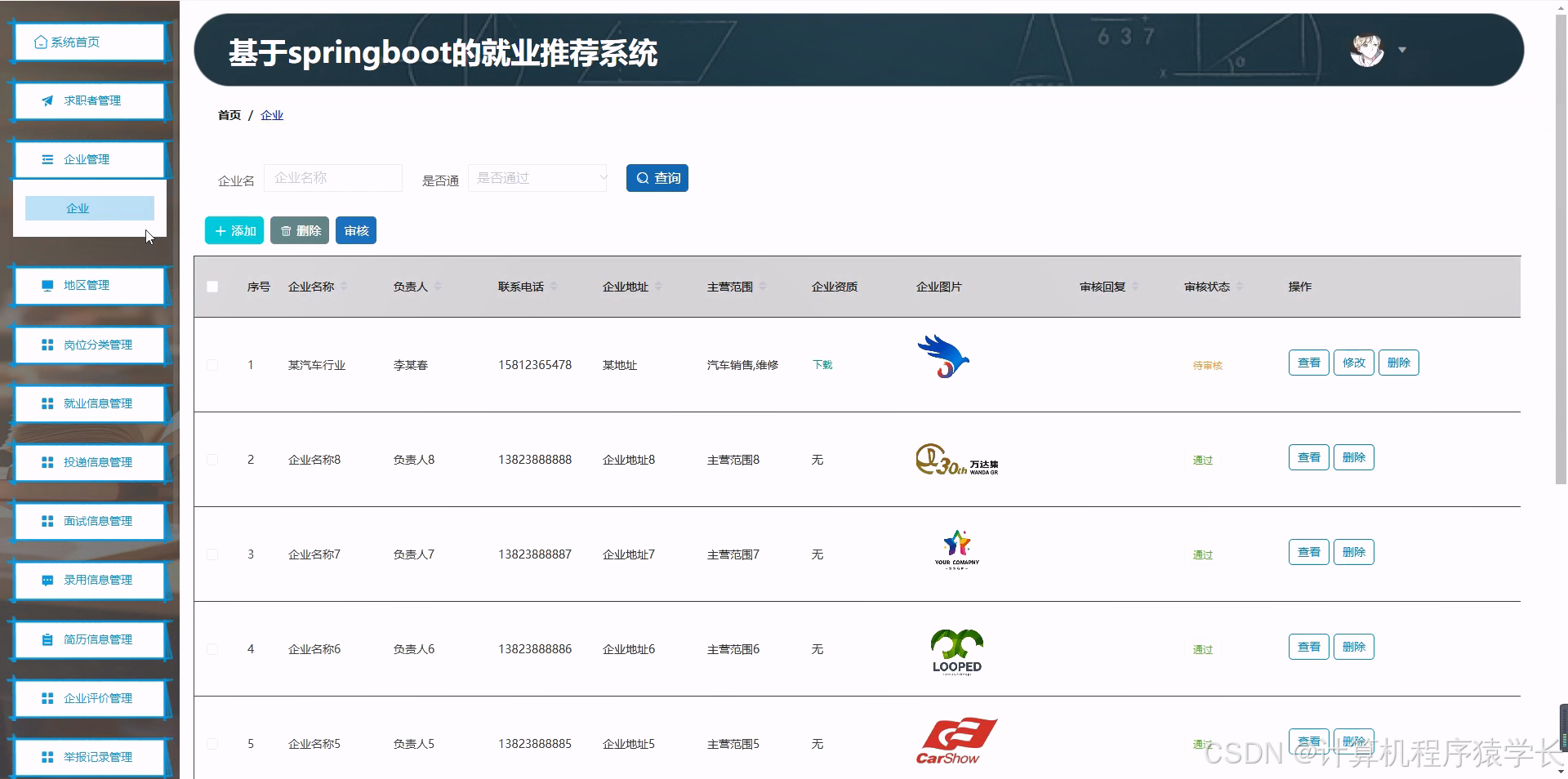
Task: Click the 添加 button
Action: (x=234, y=230)
